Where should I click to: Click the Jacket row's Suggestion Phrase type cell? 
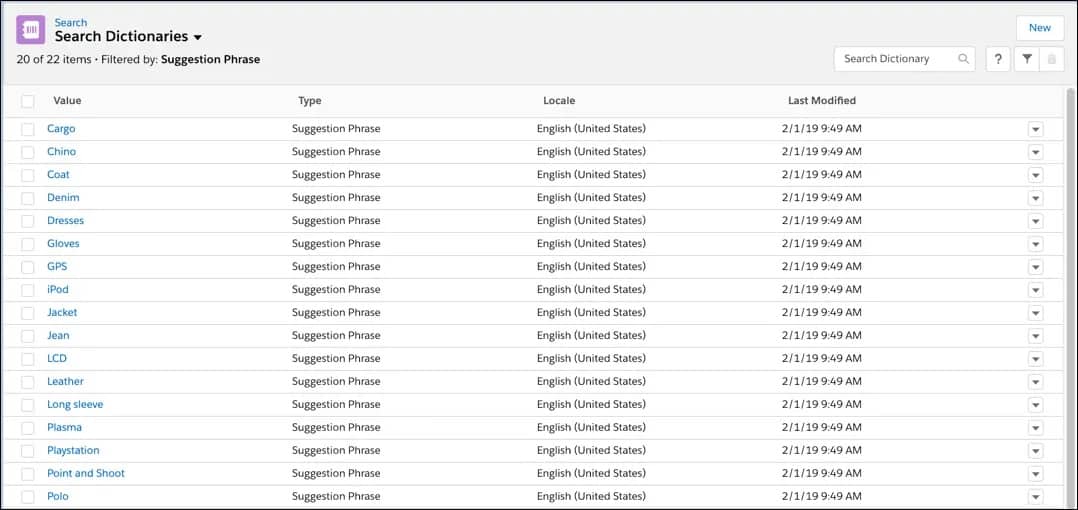click(336, 312)
